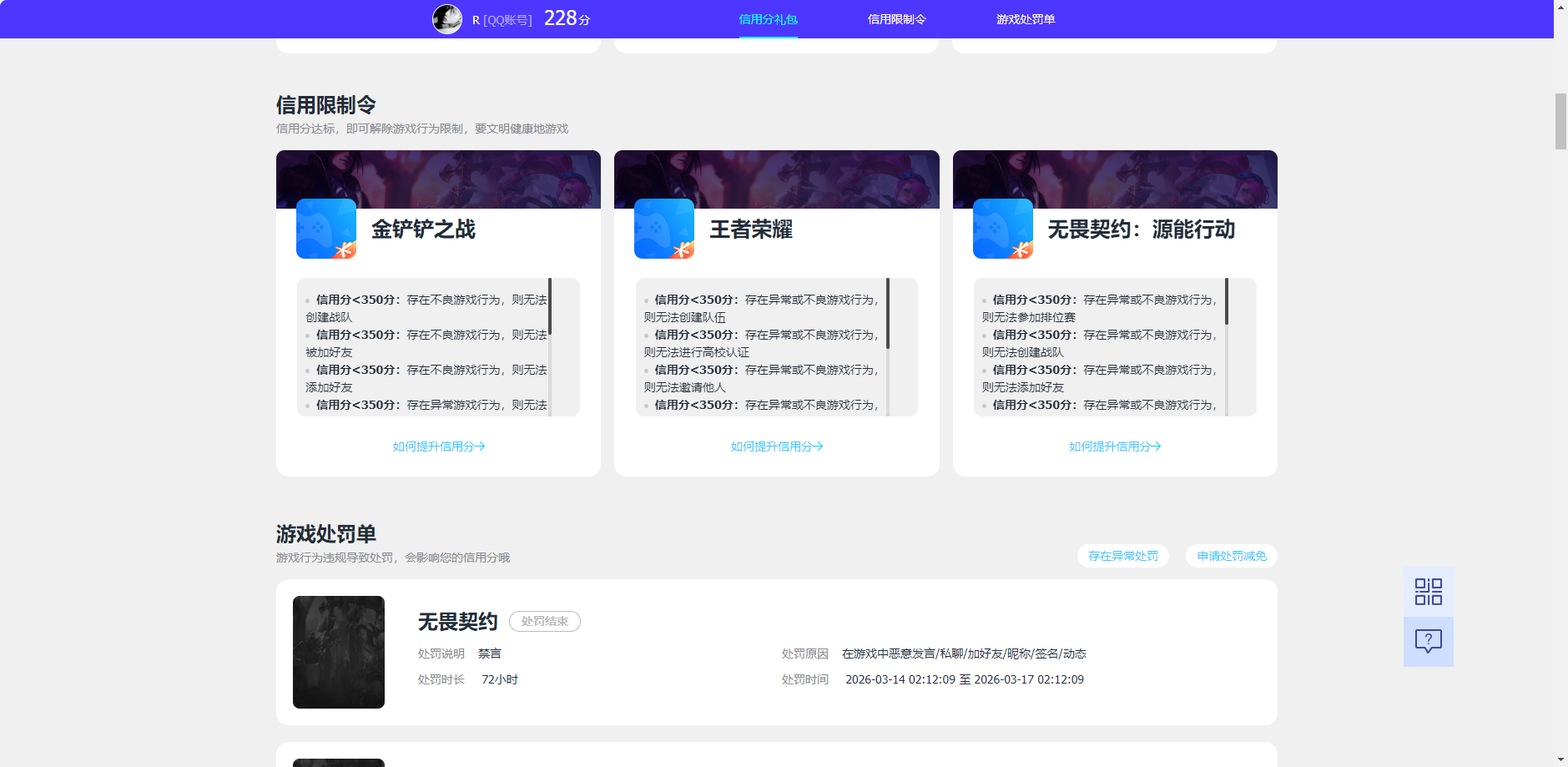Open the help question bubble icon
The height and width of the screenshot is (767, 1568).
(1428, 642)
